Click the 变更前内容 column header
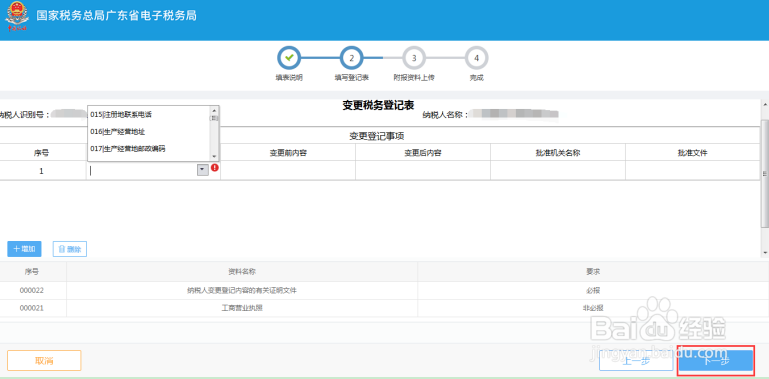The image size is (769, 379). [x=288, y=152]
